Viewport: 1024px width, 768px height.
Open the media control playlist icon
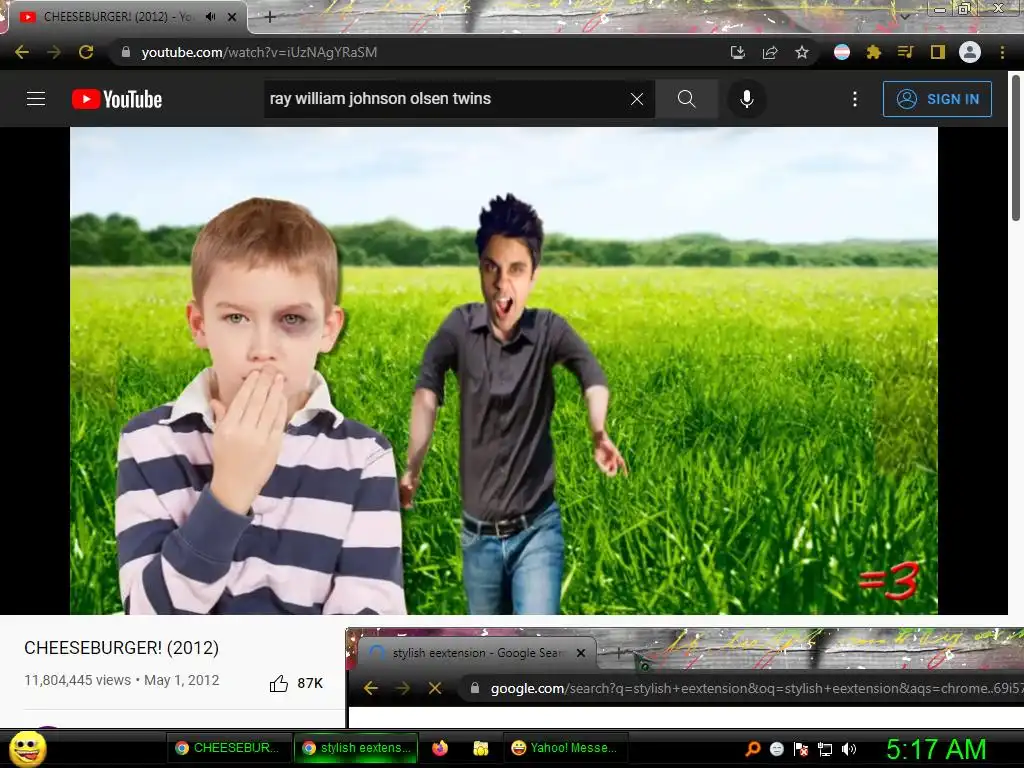coord(906,52)
